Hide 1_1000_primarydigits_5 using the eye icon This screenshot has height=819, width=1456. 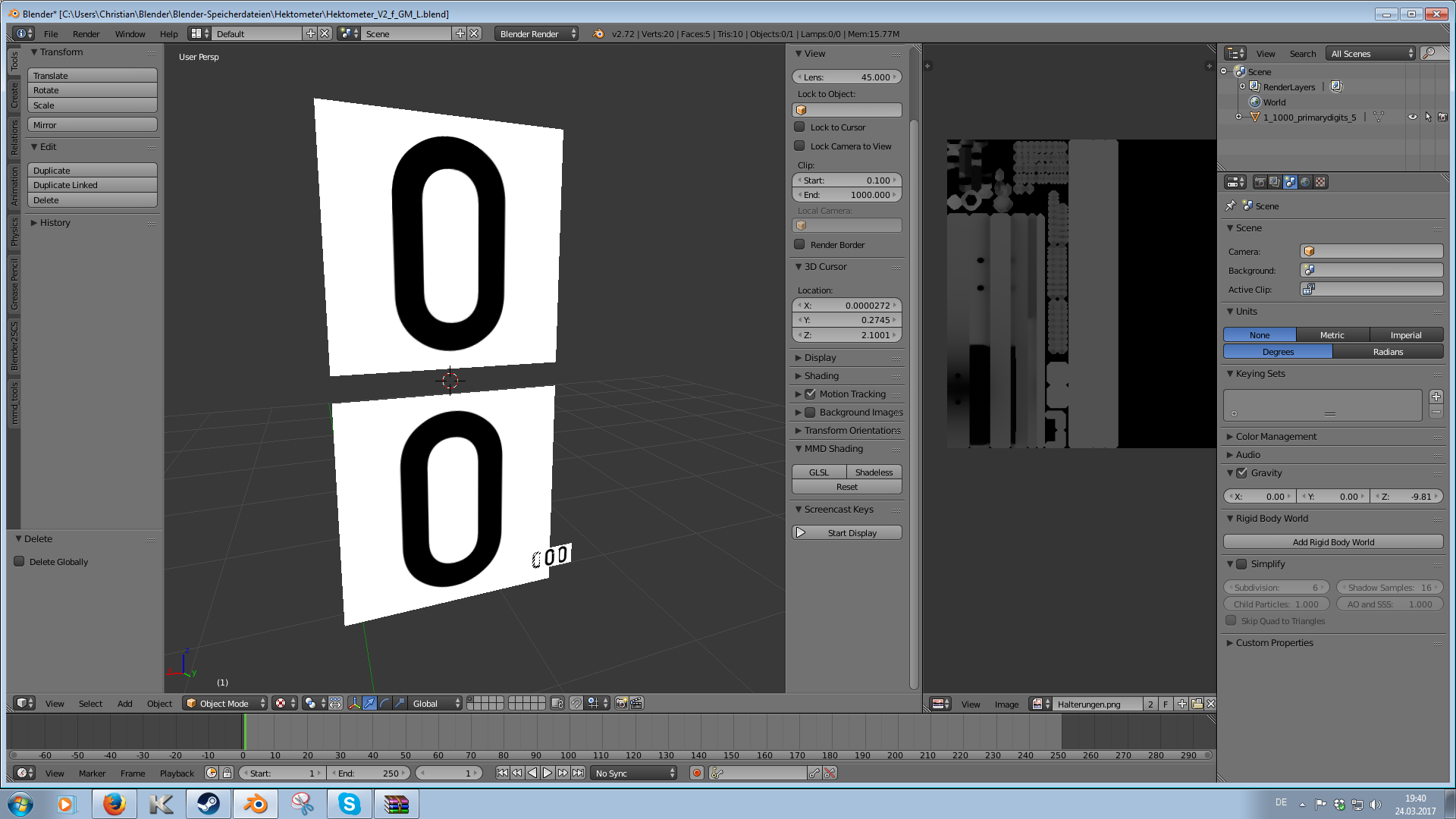click(x=1412, y=117)
